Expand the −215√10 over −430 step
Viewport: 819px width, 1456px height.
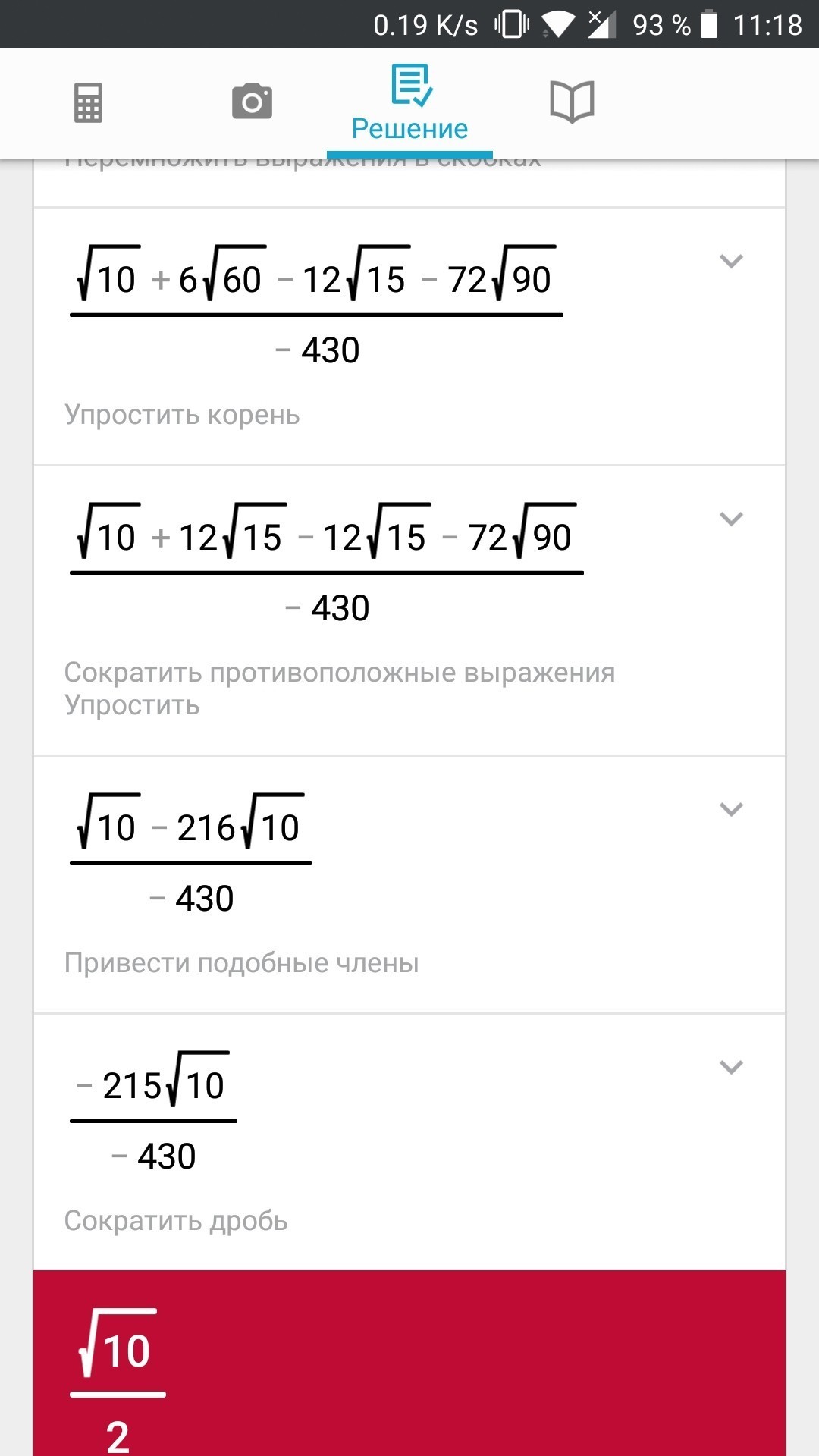point(730,1068)
